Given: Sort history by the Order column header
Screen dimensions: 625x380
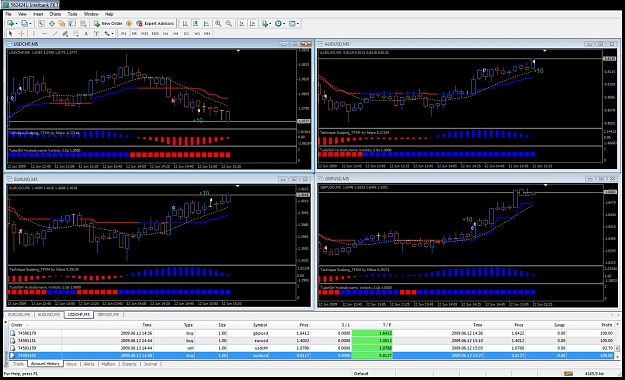Looking at the screenshot, I should pos(35,325).
